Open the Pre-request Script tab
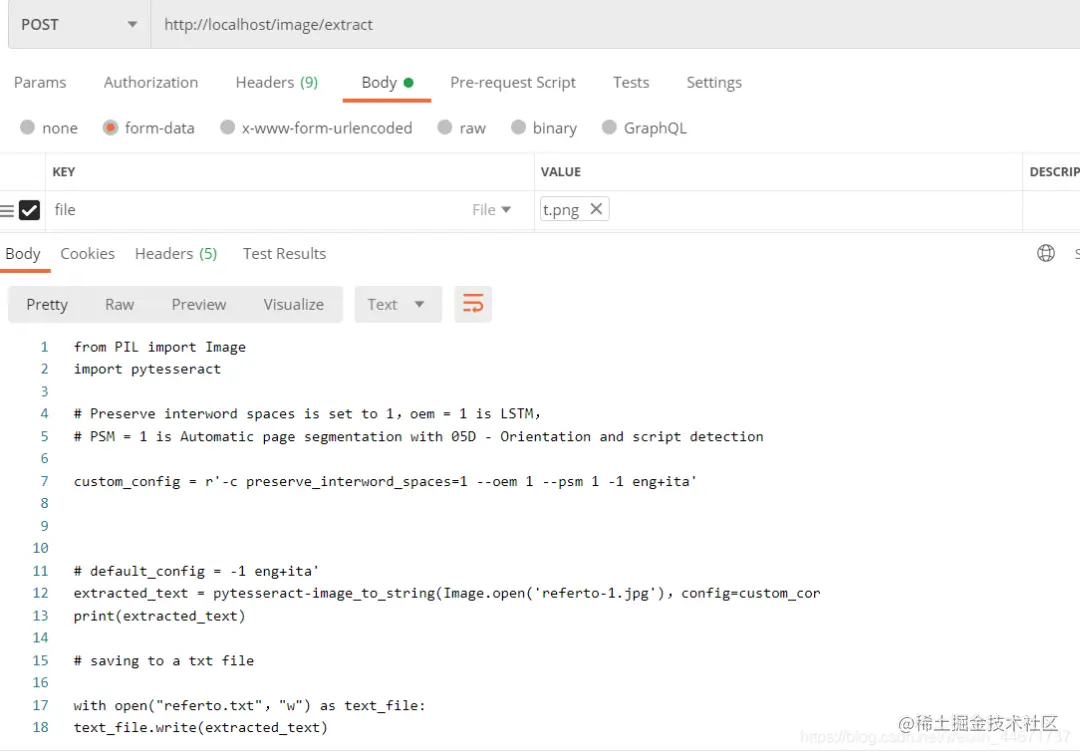Viewport: 1080px width, 755px height. point(512,83)
